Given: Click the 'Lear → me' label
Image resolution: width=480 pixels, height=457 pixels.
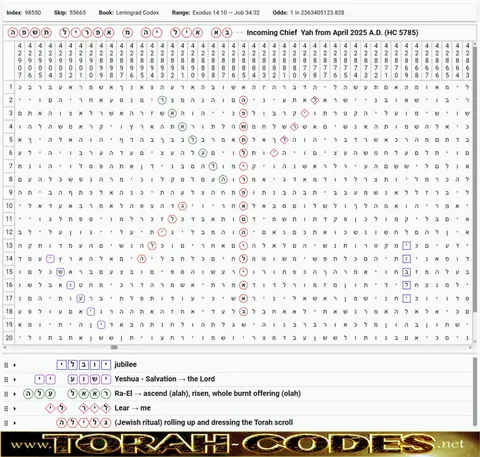Looking at the screenshot, I should (x=132, y=408).
